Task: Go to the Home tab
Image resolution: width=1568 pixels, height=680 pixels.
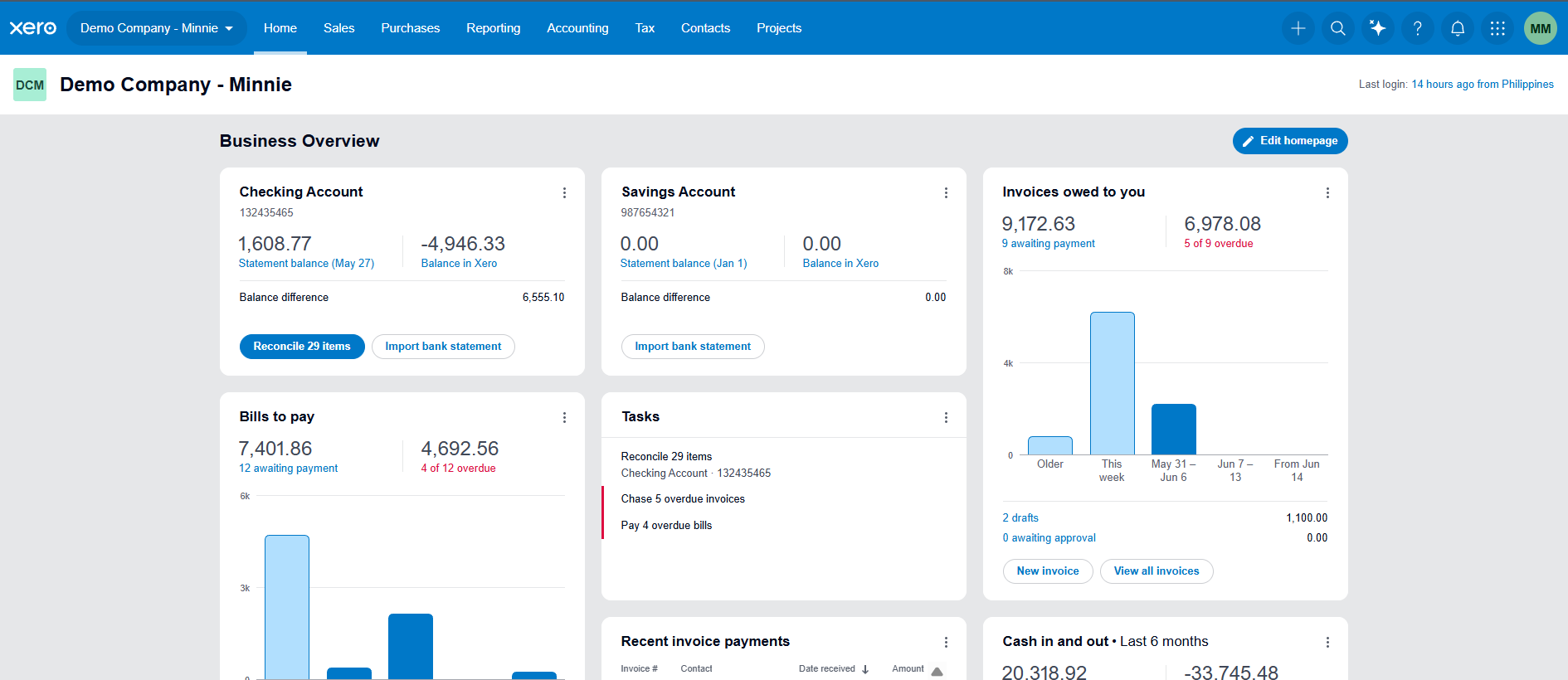Action: click(280, 28)
